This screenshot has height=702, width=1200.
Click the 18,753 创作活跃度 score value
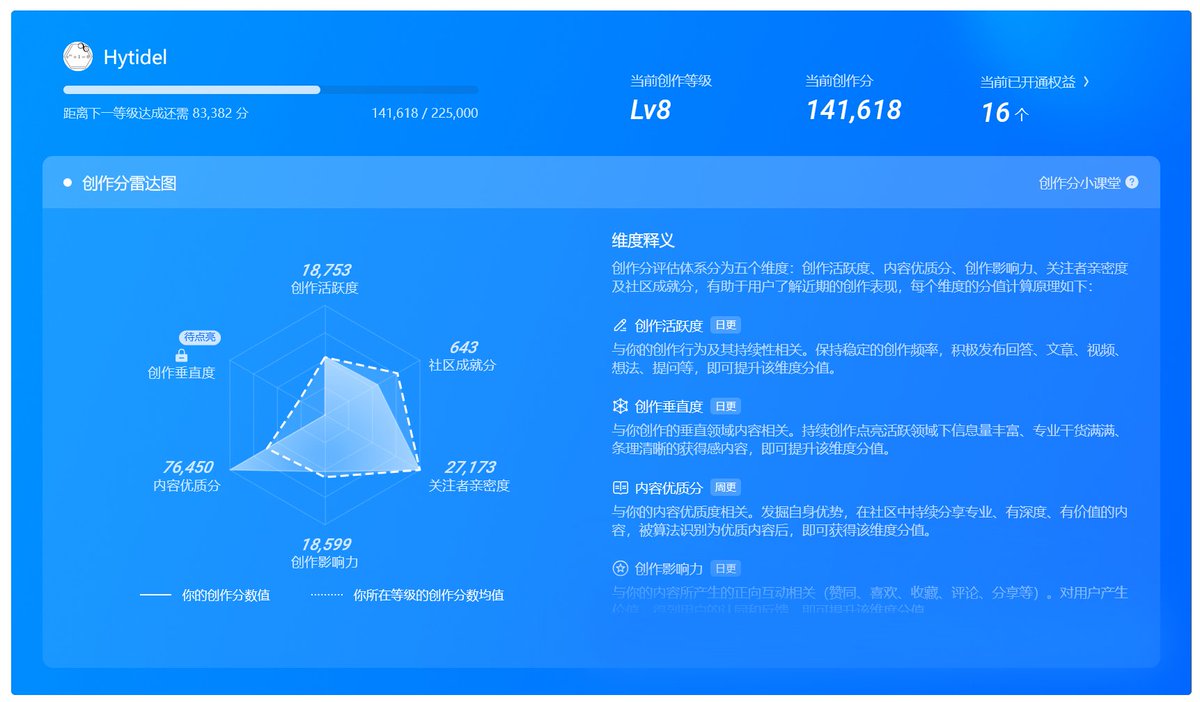pyautogui.click(x=325, y=270)
